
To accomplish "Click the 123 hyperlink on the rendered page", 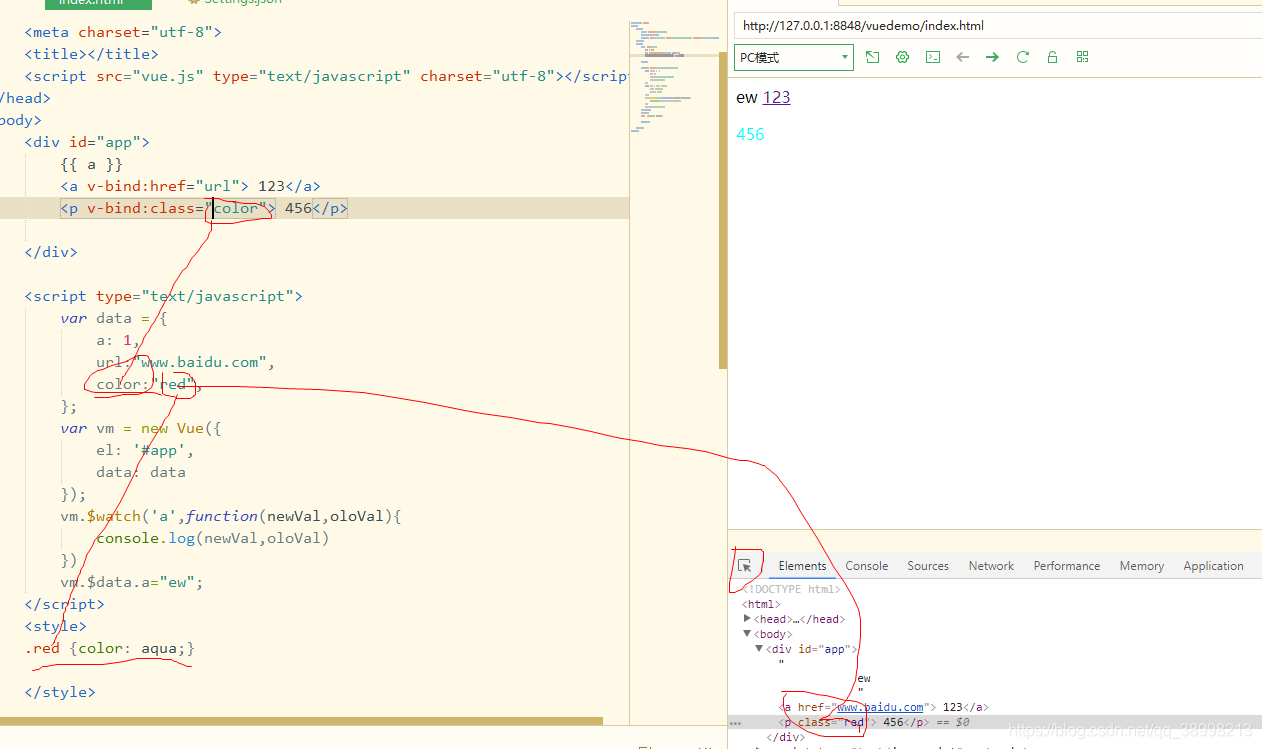I will pos(777,97).
